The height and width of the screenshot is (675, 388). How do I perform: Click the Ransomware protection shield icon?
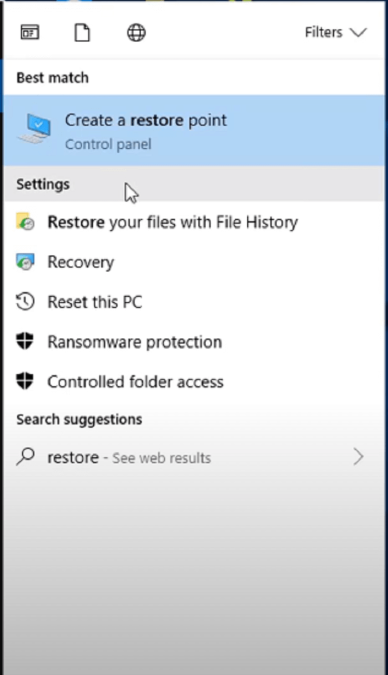click(25, 341)
